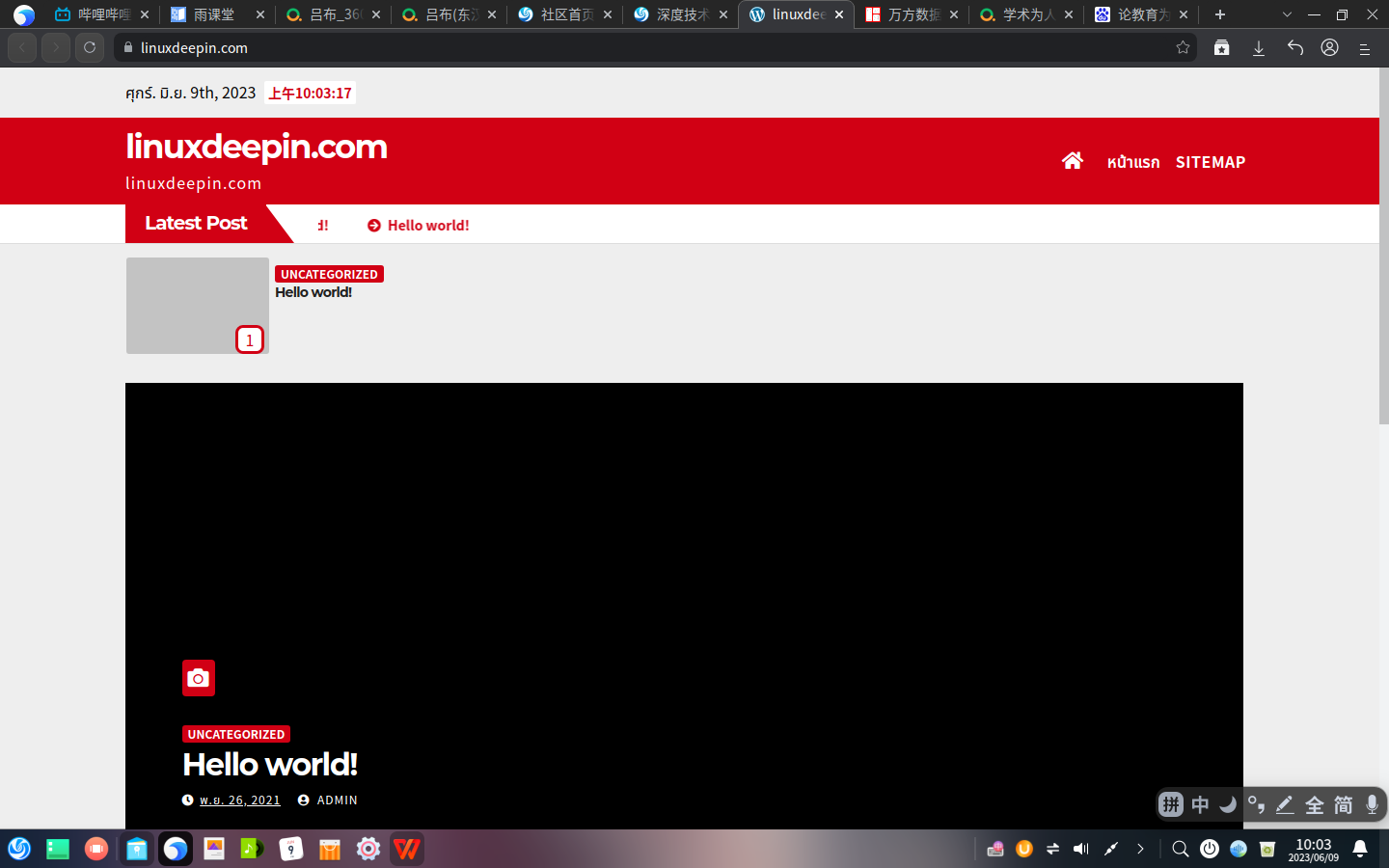Bookmark this page with the star icon
Screen dimensions: 1389x868
pos(1183,47)
